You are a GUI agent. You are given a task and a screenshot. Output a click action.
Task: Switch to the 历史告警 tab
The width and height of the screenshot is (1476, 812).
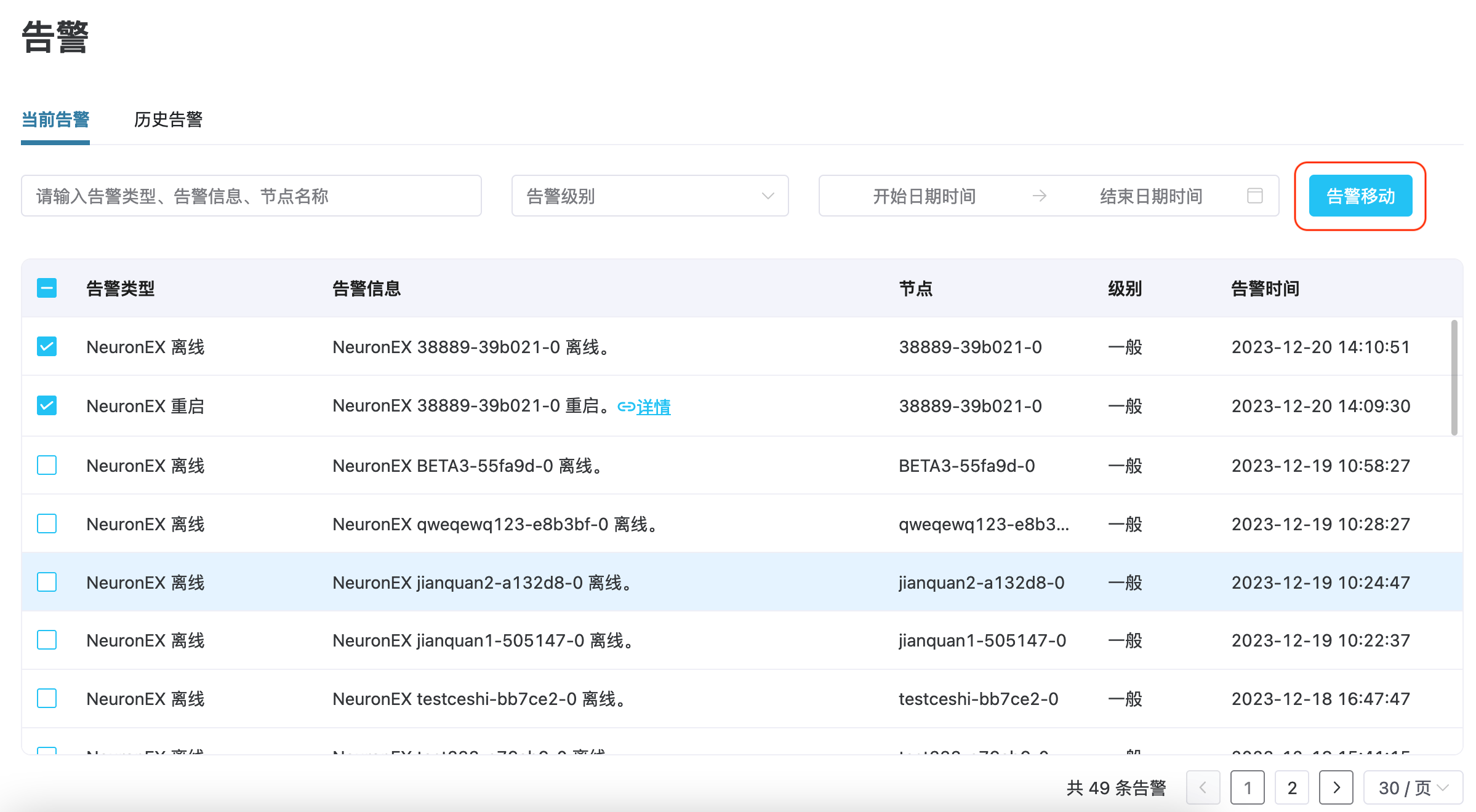pos(168,119)
